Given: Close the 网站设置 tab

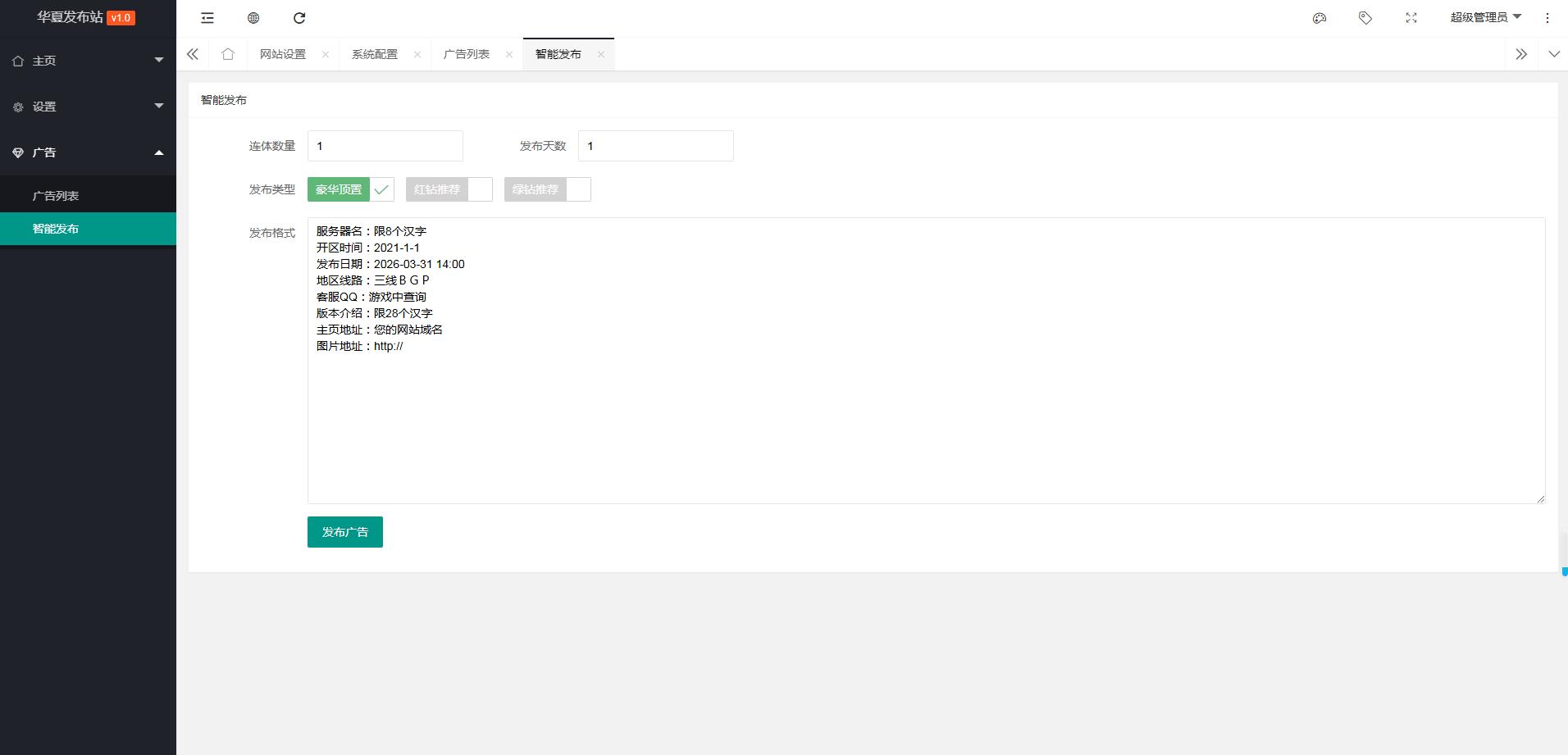Looking at the screenshot, I should pos(326,54).
